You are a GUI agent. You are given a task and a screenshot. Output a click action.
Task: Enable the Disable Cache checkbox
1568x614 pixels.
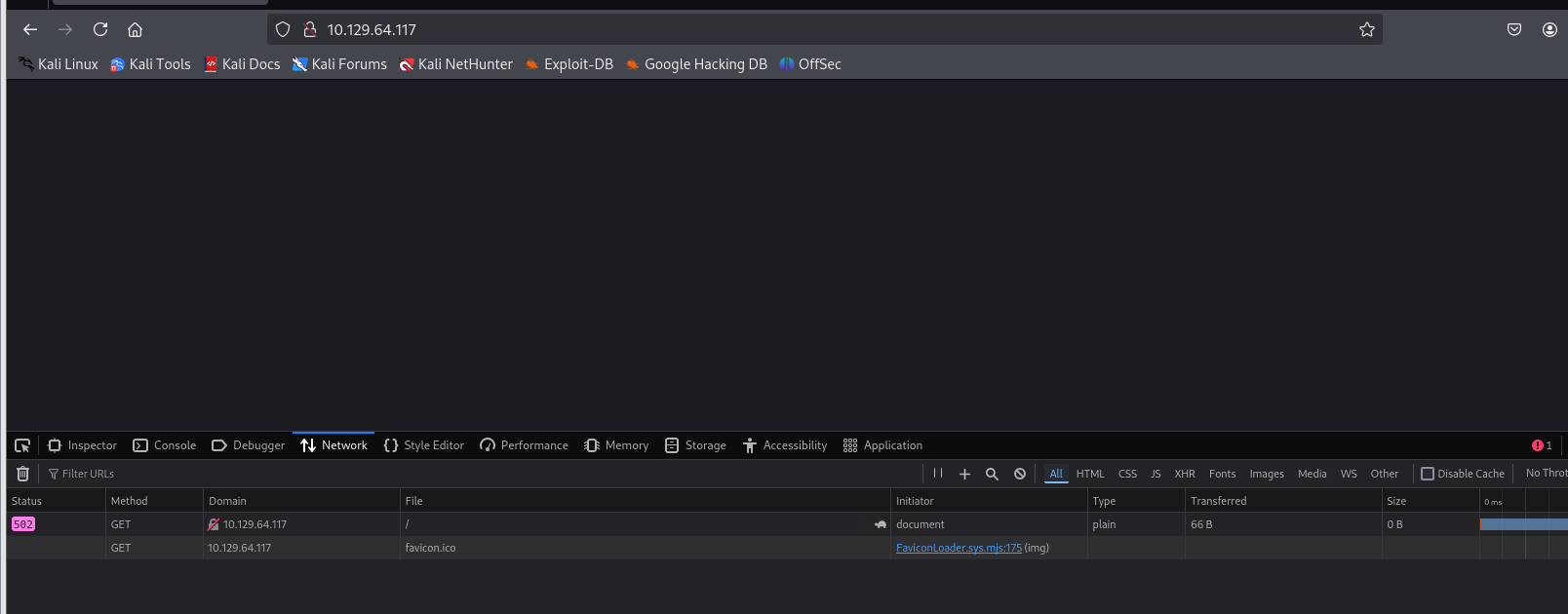click(1428, 474)
